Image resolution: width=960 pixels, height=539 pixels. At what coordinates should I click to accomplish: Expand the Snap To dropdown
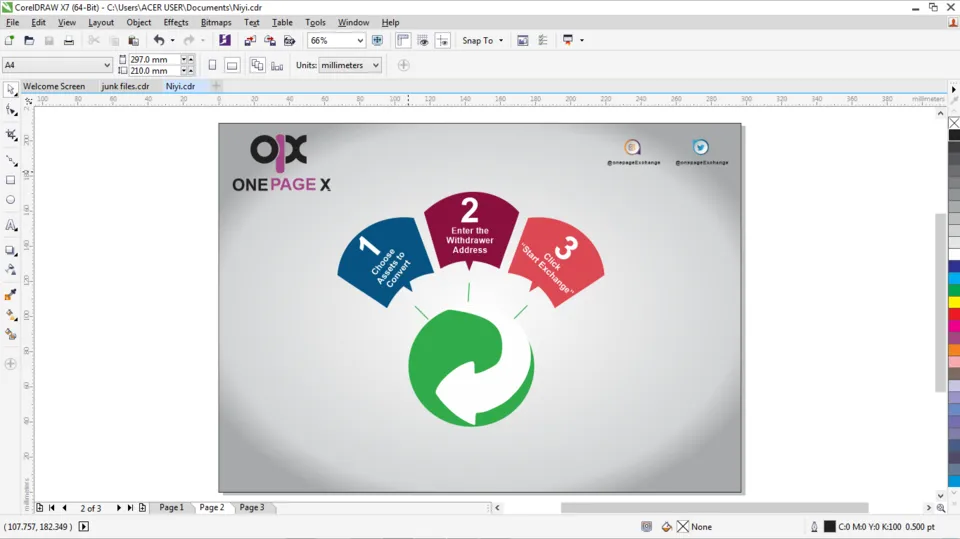(501, 40)
